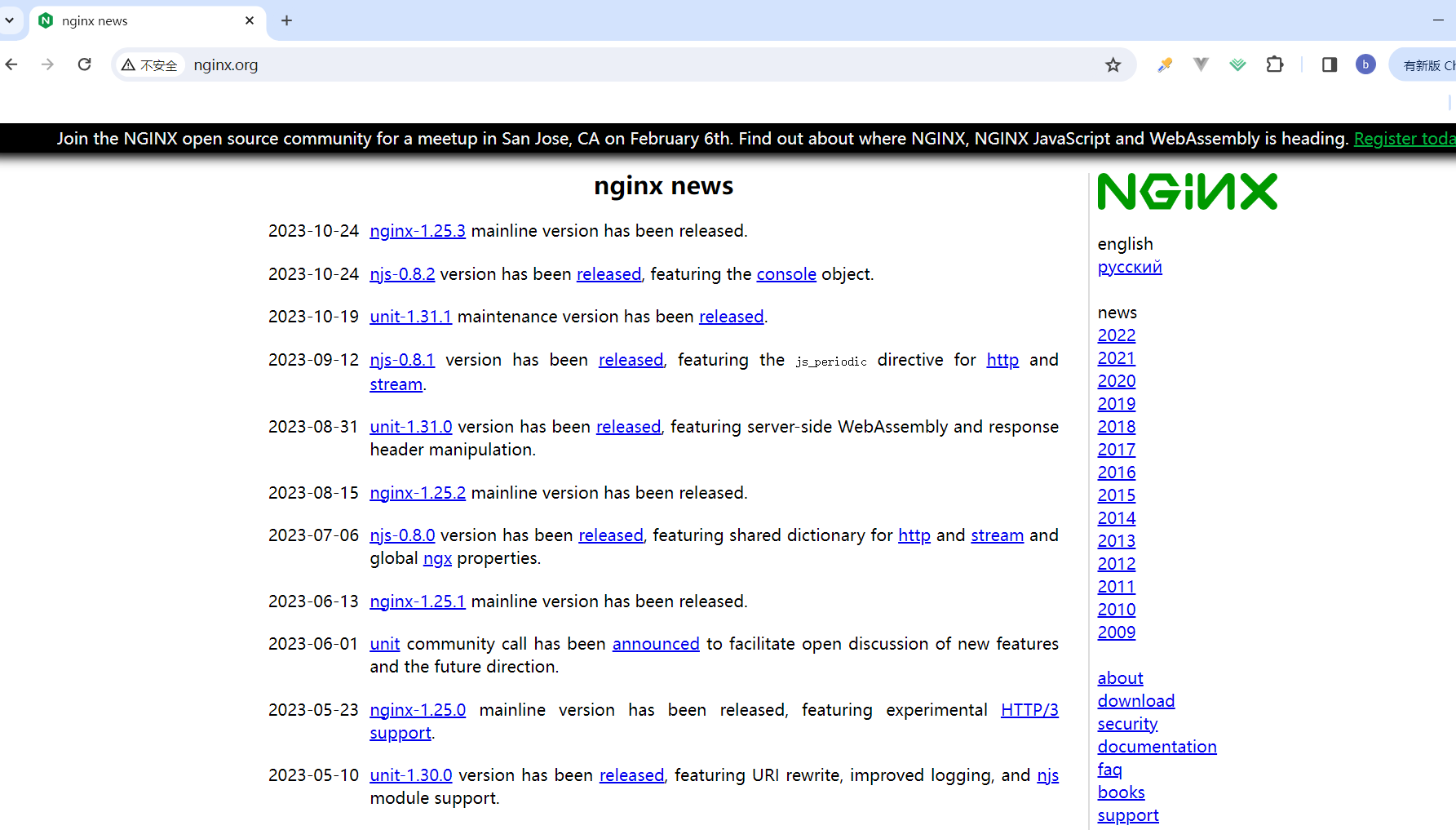Click the browser forward arrow
This screenshot has width=1456, height=830.
[x=47, y=64]
